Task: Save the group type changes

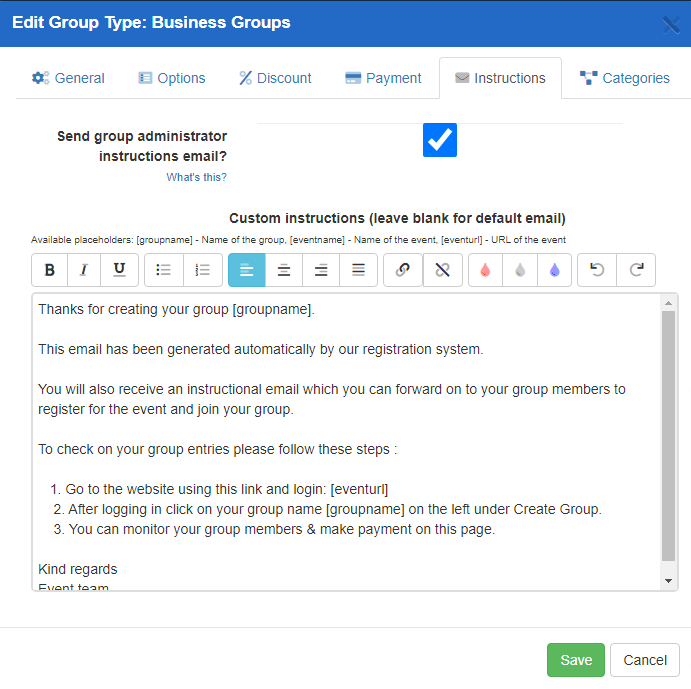Action: [x=576, y=660]
